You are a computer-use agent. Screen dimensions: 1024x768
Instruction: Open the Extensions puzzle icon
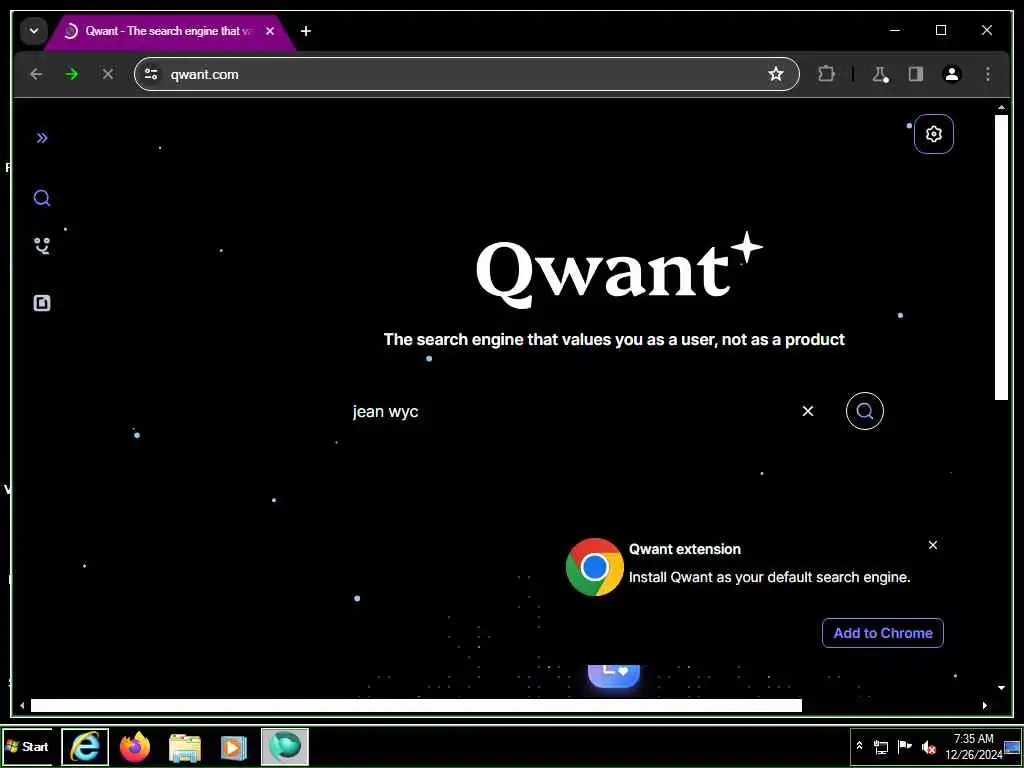point(826,74)
